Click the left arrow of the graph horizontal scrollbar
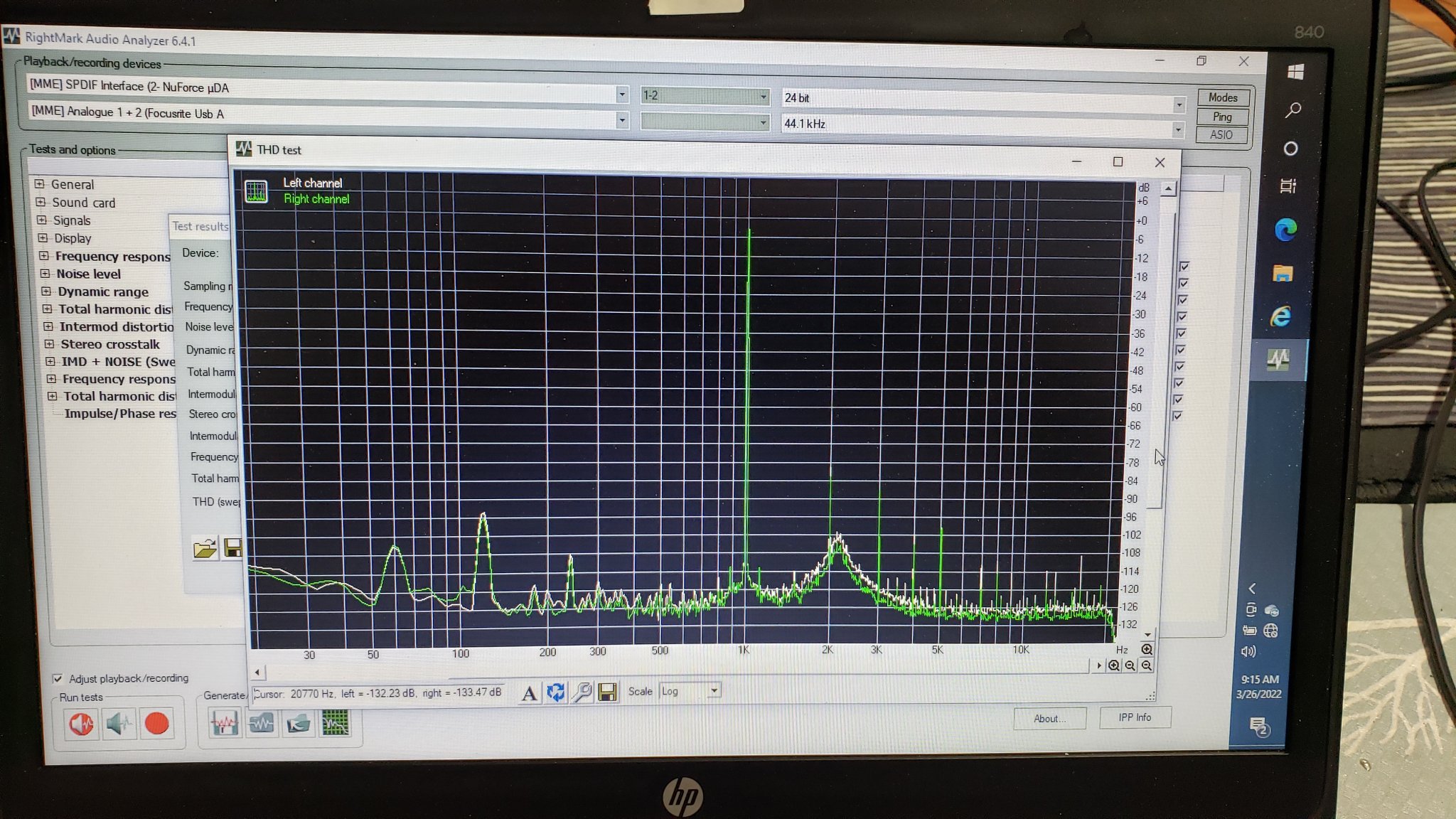This screenshot has width=1456, height=819. click(257, 672)
